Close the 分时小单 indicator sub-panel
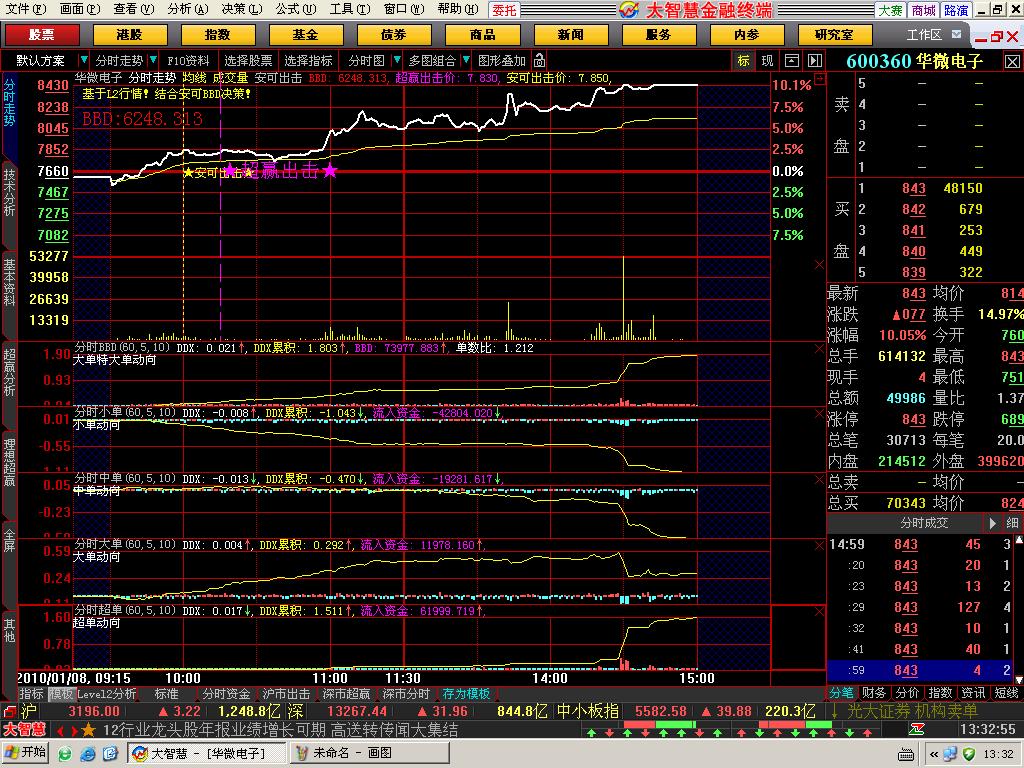1024x768 pixels. click(x=819, y=414)
